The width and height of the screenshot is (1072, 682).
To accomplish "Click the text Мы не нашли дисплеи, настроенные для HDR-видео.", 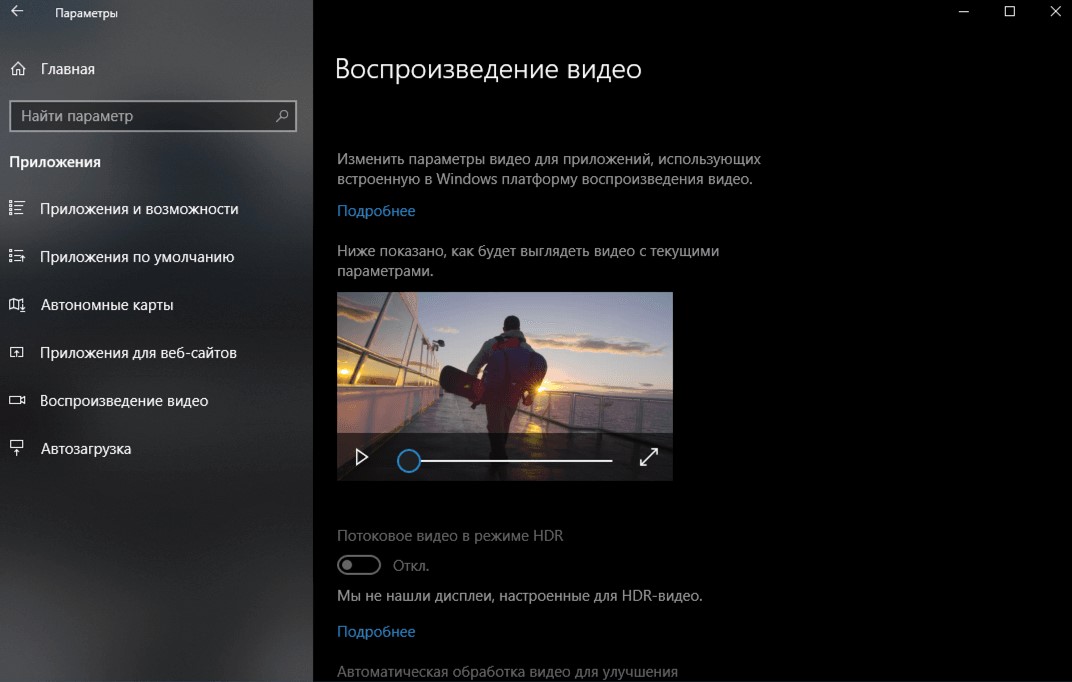I will point(520,596).
